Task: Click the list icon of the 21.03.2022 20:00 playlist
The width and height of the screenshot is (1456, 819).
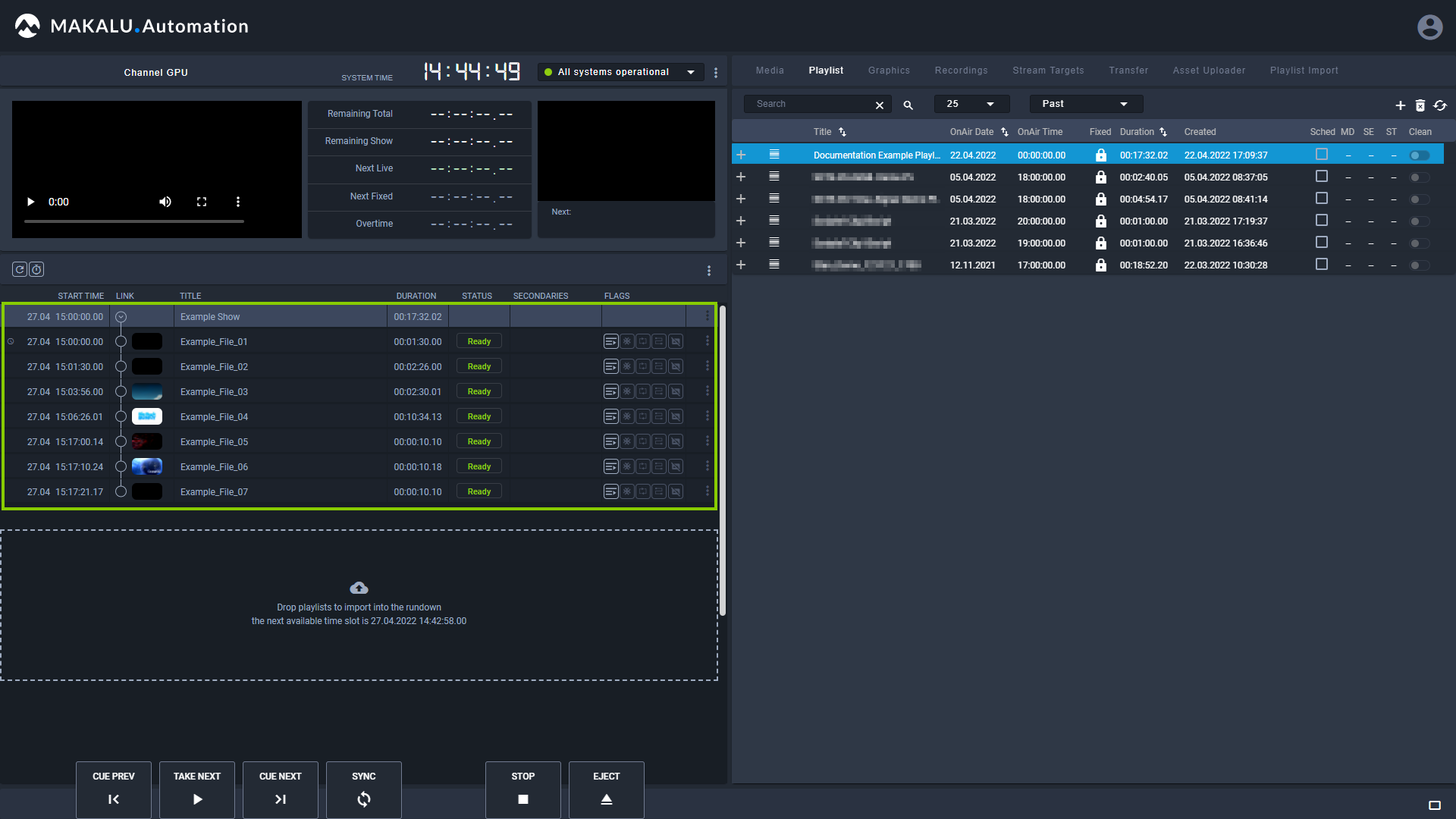Action: 774,221
